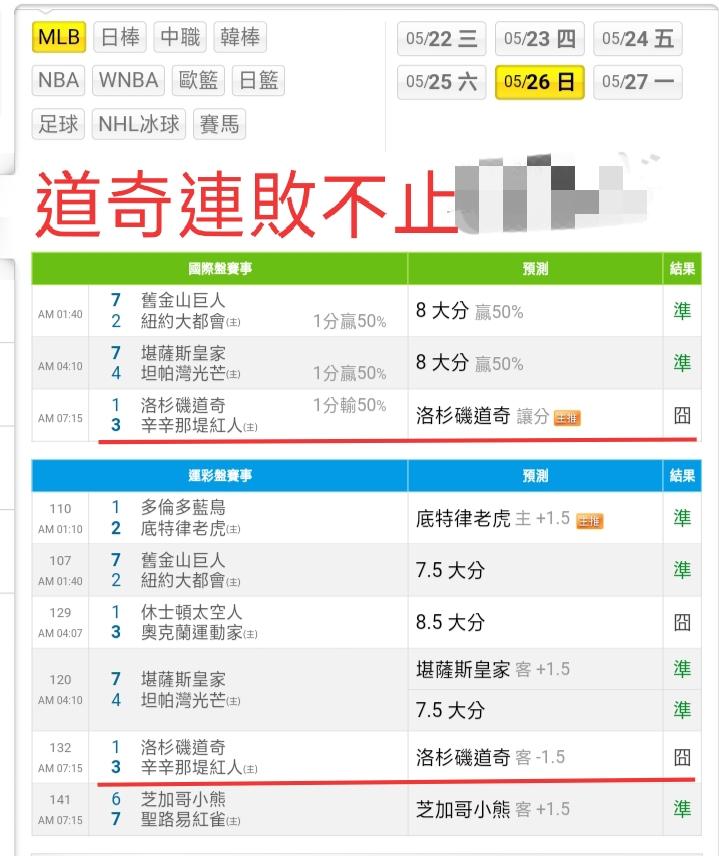Choose date 05/22 三

pos(442,39)
